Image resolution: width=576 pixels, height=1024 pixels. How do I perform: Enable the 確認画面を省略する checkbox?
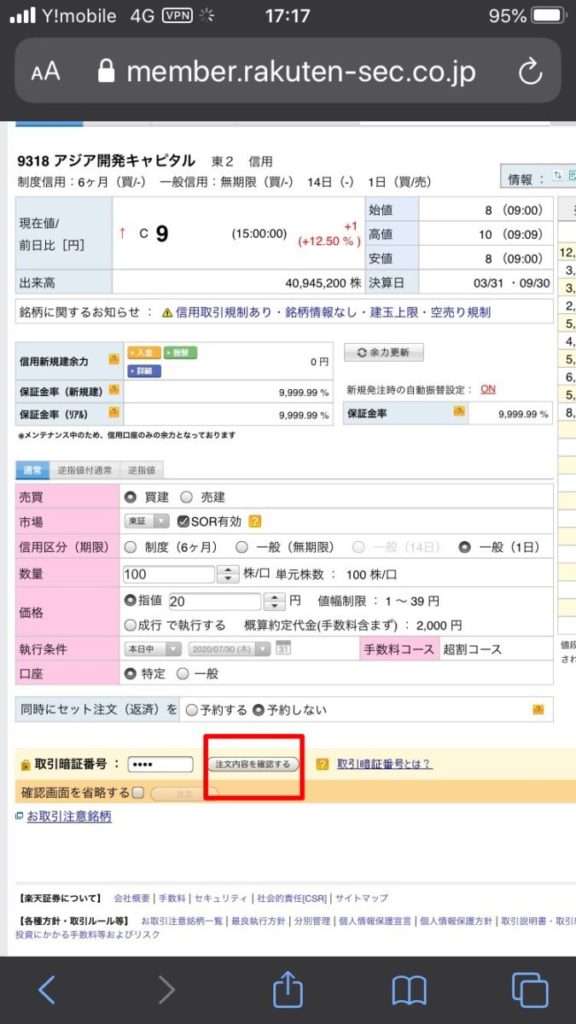[138, 793]
